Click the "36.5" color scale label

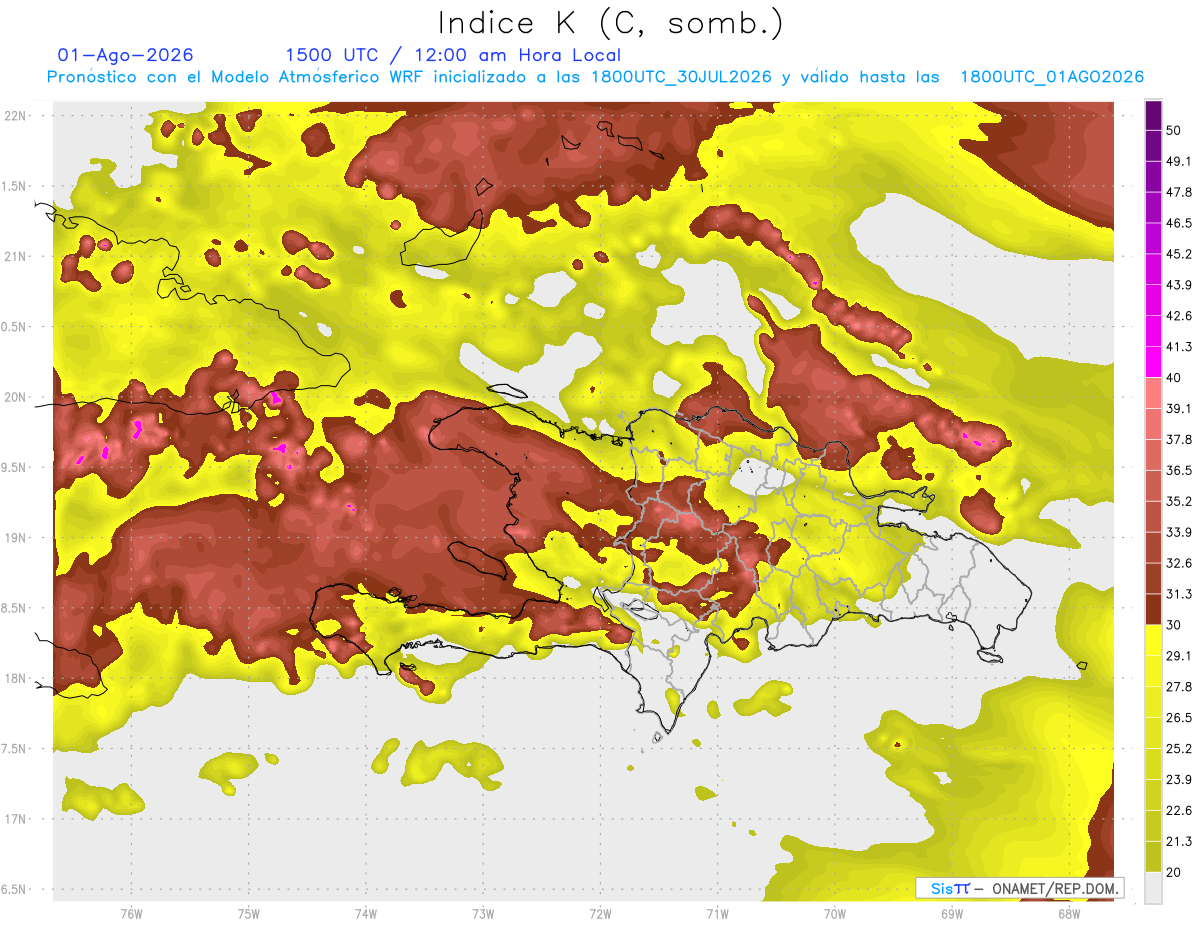click(1179, 470)
